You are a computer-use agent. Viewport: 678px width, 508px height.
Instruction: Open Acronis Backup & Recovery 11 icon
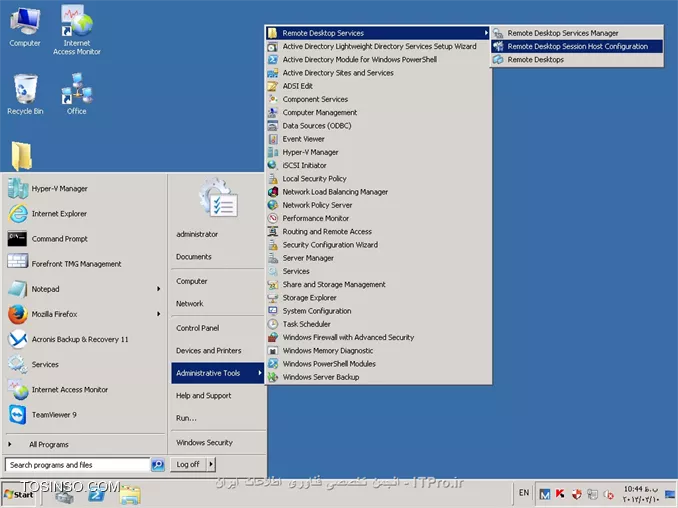(17, 339)
